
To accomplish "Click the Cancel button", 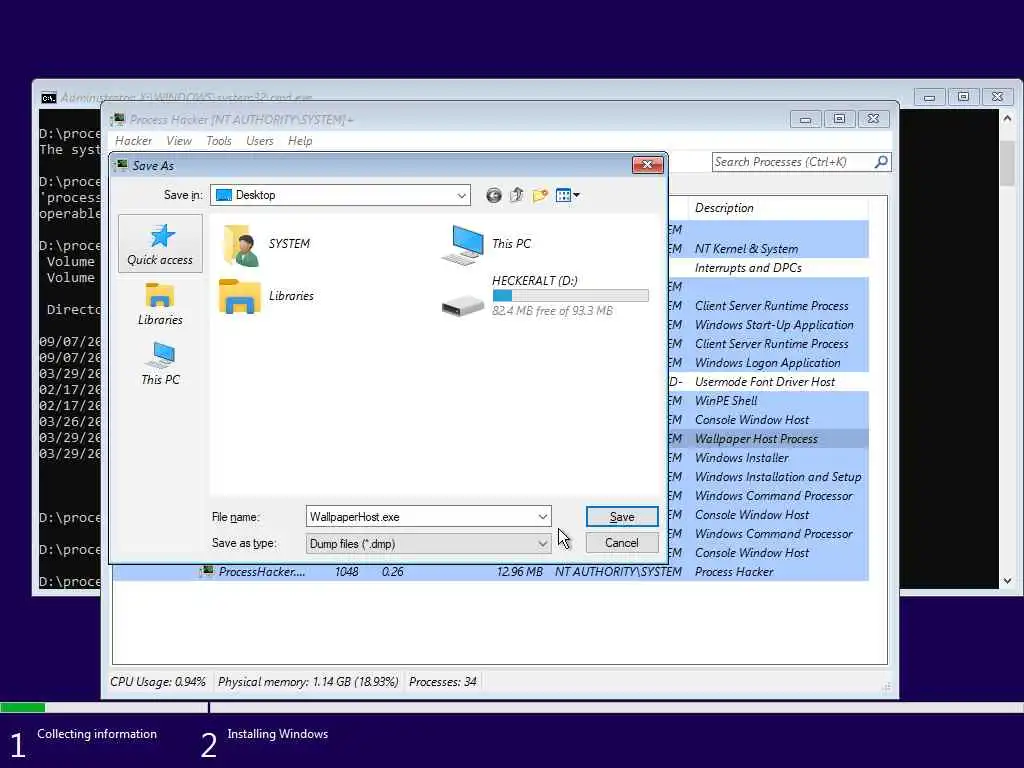I will (x=622, y=543).
